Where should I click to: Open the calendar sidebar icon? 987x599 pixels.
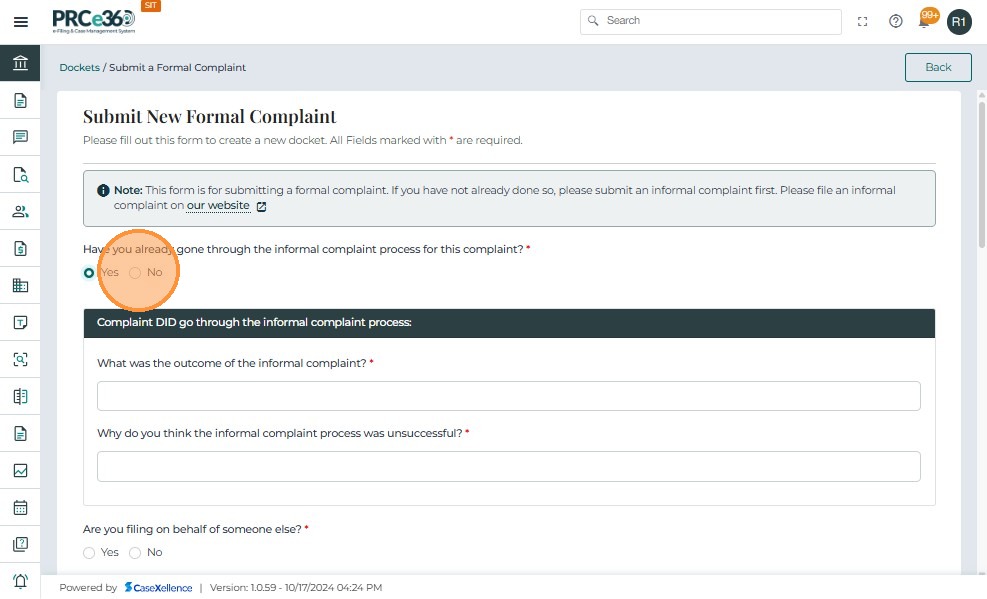coord(20,507)
